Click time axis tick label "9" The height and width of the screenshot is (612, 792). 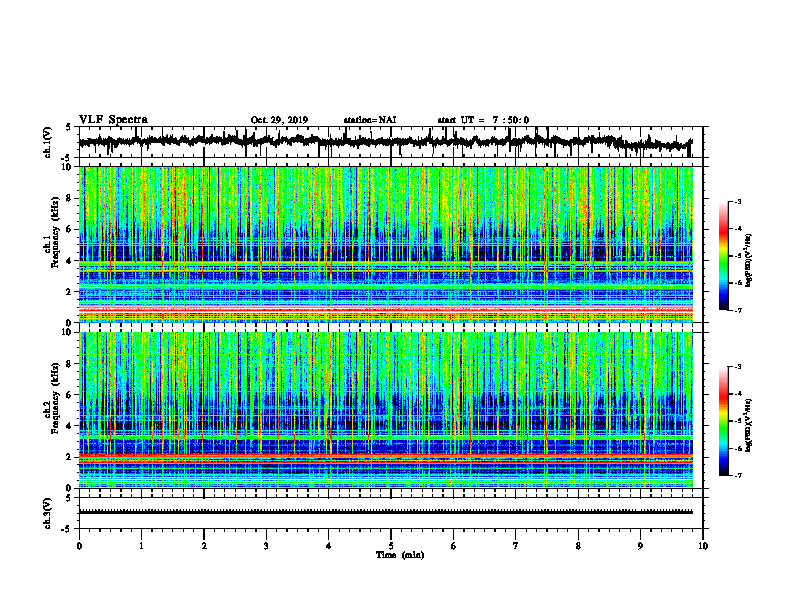coord(640,546)
